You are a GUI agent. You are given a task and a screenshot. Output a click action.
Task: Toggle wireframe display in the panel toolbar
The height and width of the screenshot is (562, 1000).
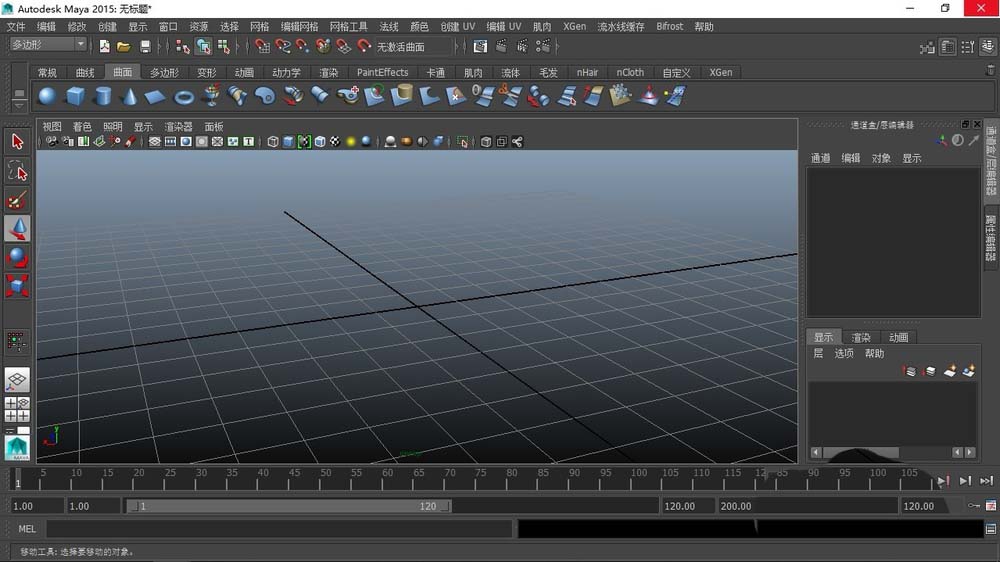[273, 142]
